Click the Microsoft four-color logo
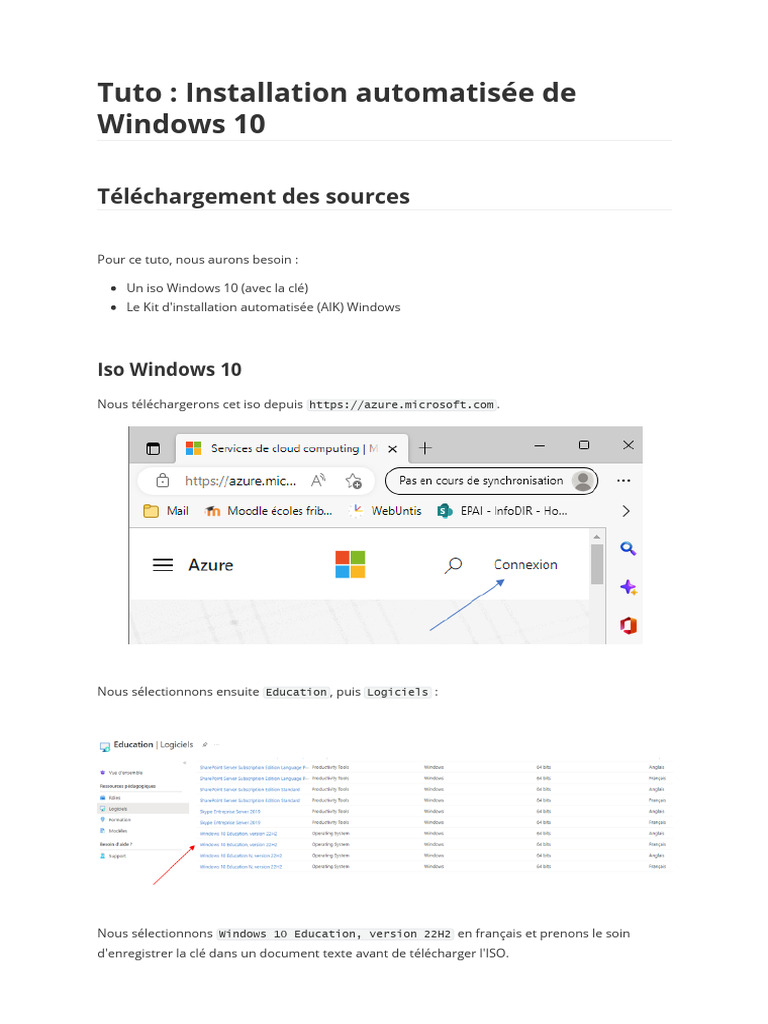Screen dimensions: 768x1024 (350, 564)
